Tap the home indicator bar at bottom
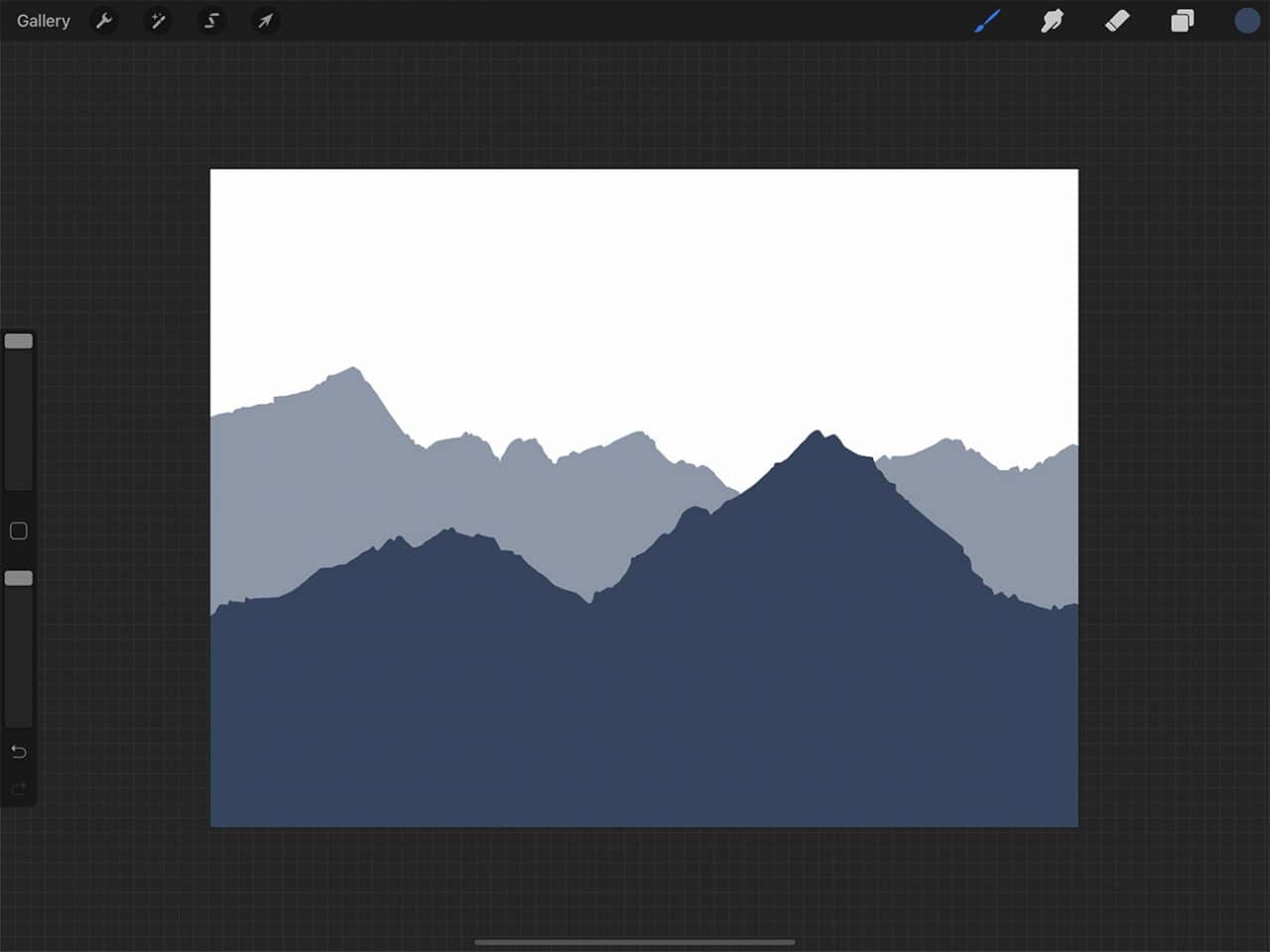 tap(635, 943)
